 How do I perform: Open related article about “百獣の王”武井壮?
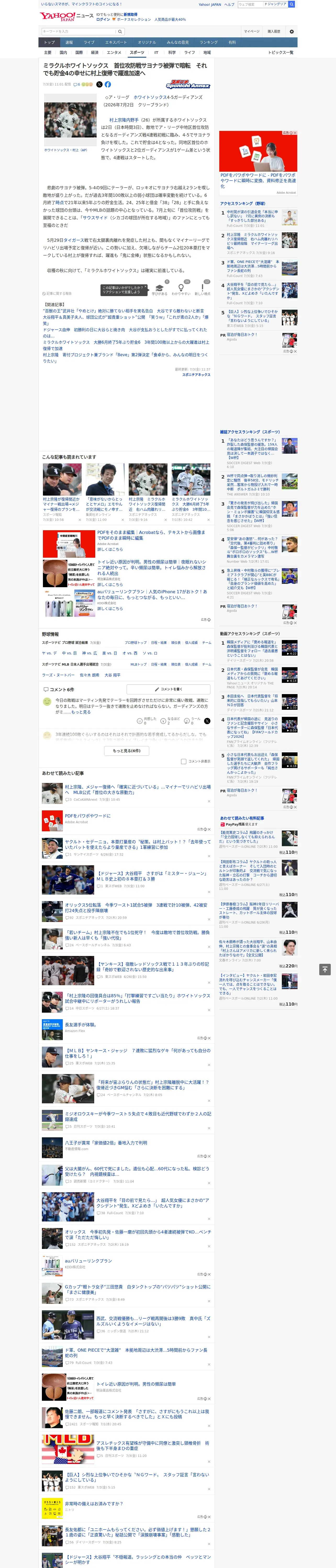click(123, 311)
